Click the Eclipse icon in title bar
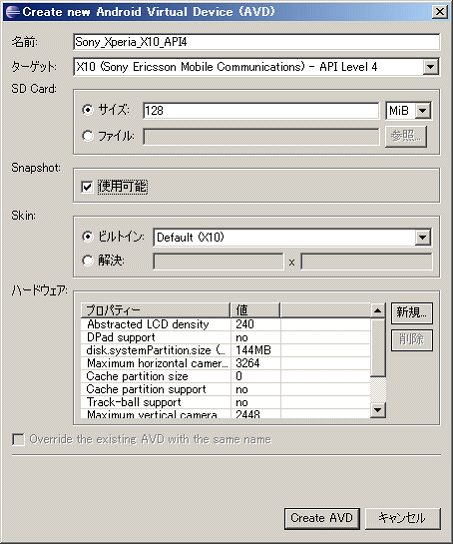The width and height of the screenshot is (453, 544). pos(13,12)
